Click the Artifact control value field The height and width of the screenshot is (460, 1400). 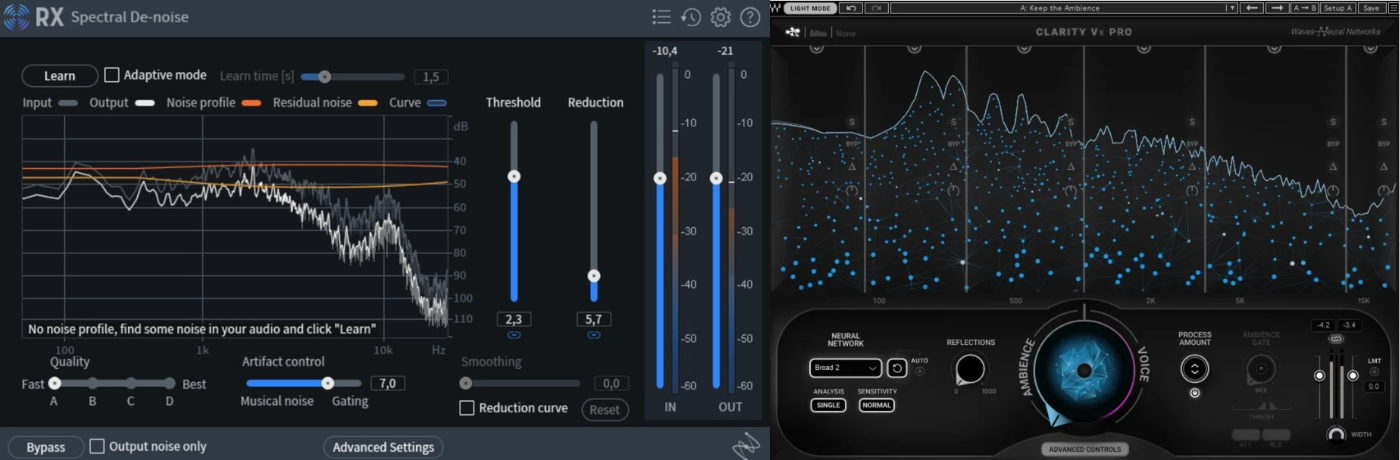[388, 383]
